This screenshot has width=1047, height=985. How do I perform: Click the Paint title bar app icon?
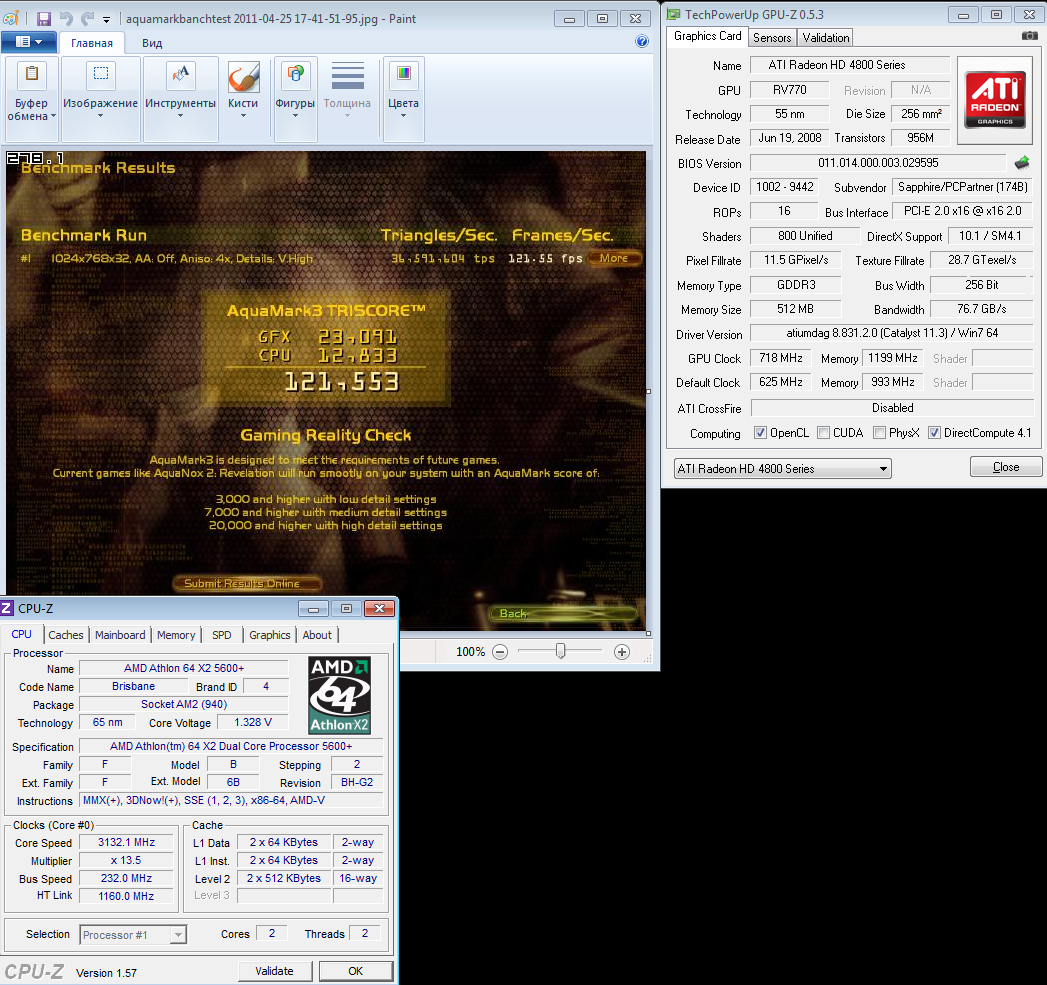(x=11, y=19)
